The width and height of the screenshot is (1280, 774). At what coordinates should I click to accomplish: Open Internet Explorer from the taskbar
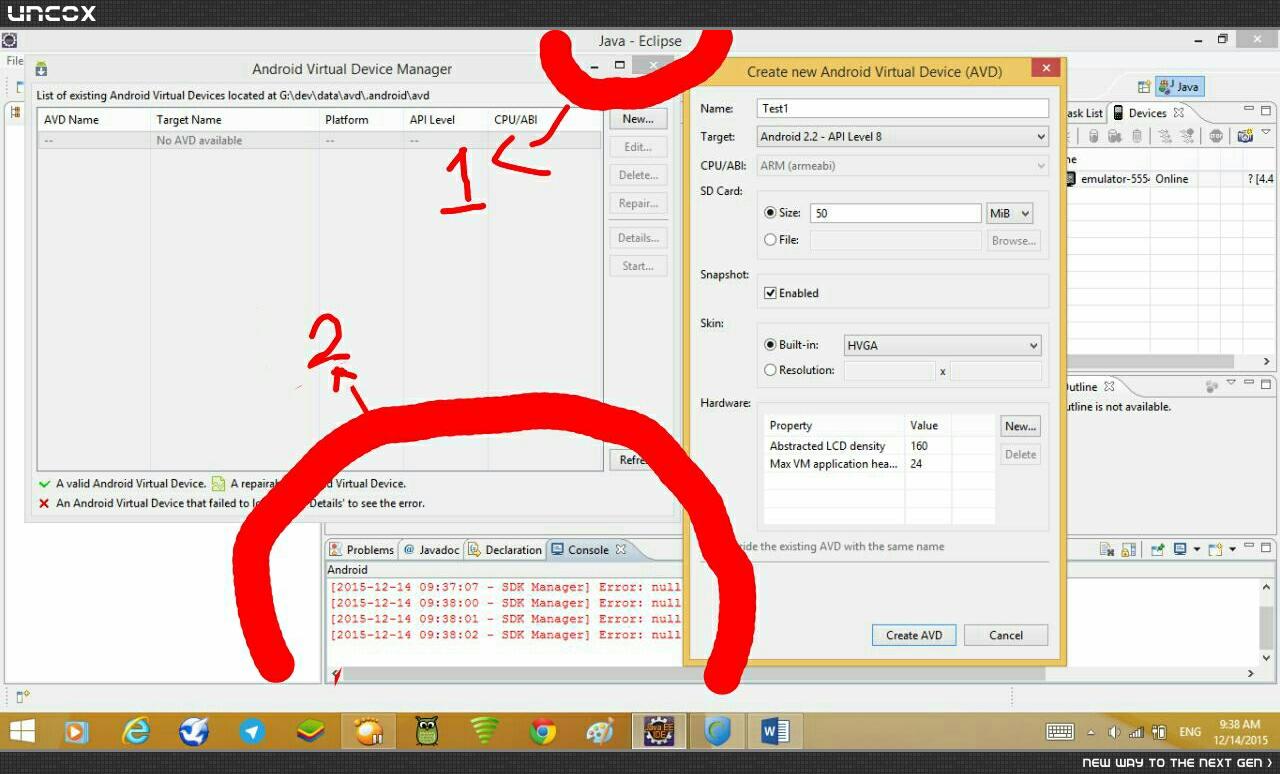tap(135, 732)
